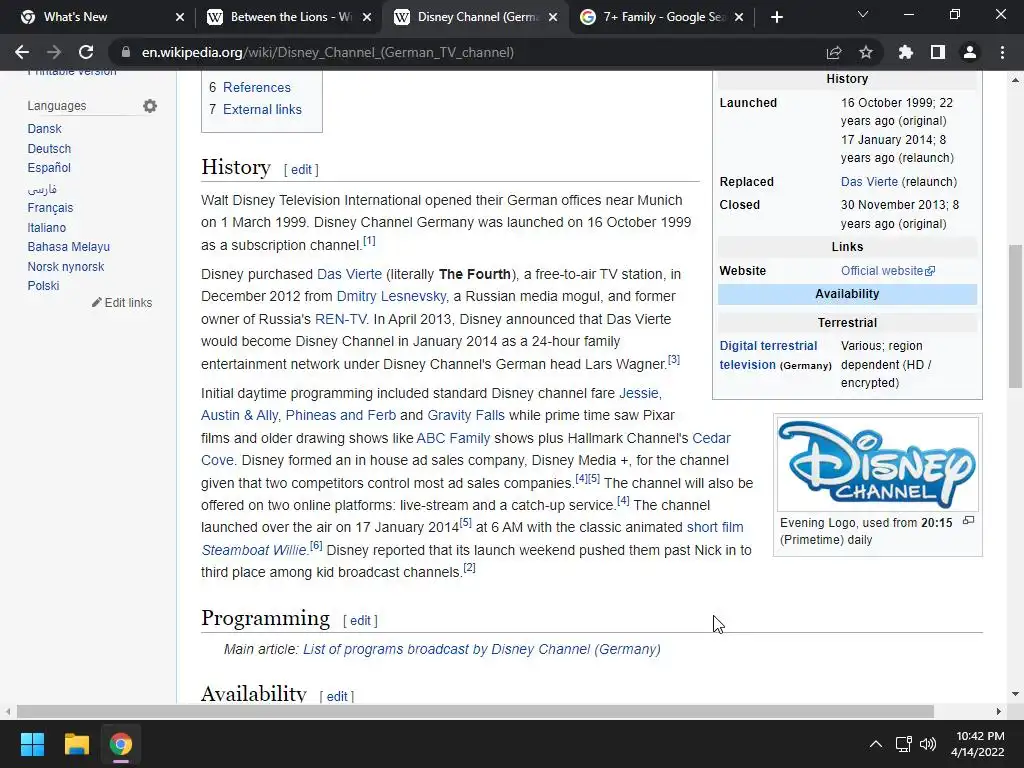1024x768 pixels.
Task: Open a new browser tab
Action: point(776,17)
